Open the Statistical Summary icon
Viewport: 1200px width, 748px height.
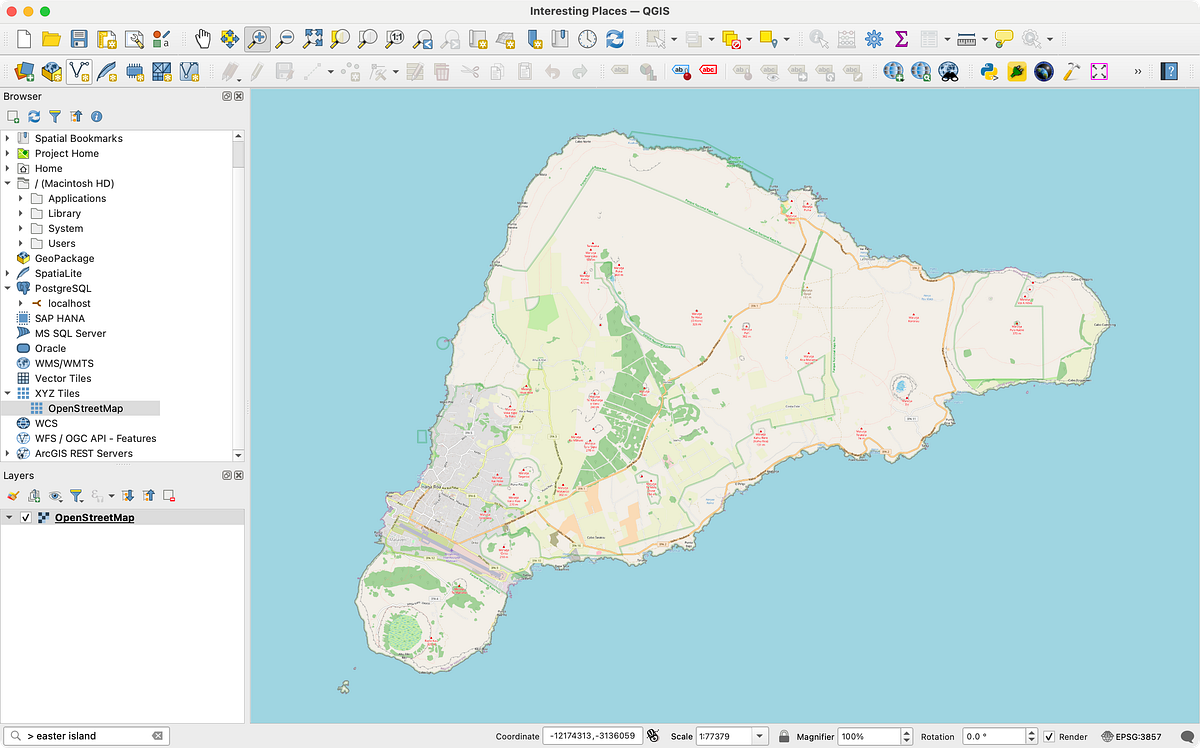point(901,38)
